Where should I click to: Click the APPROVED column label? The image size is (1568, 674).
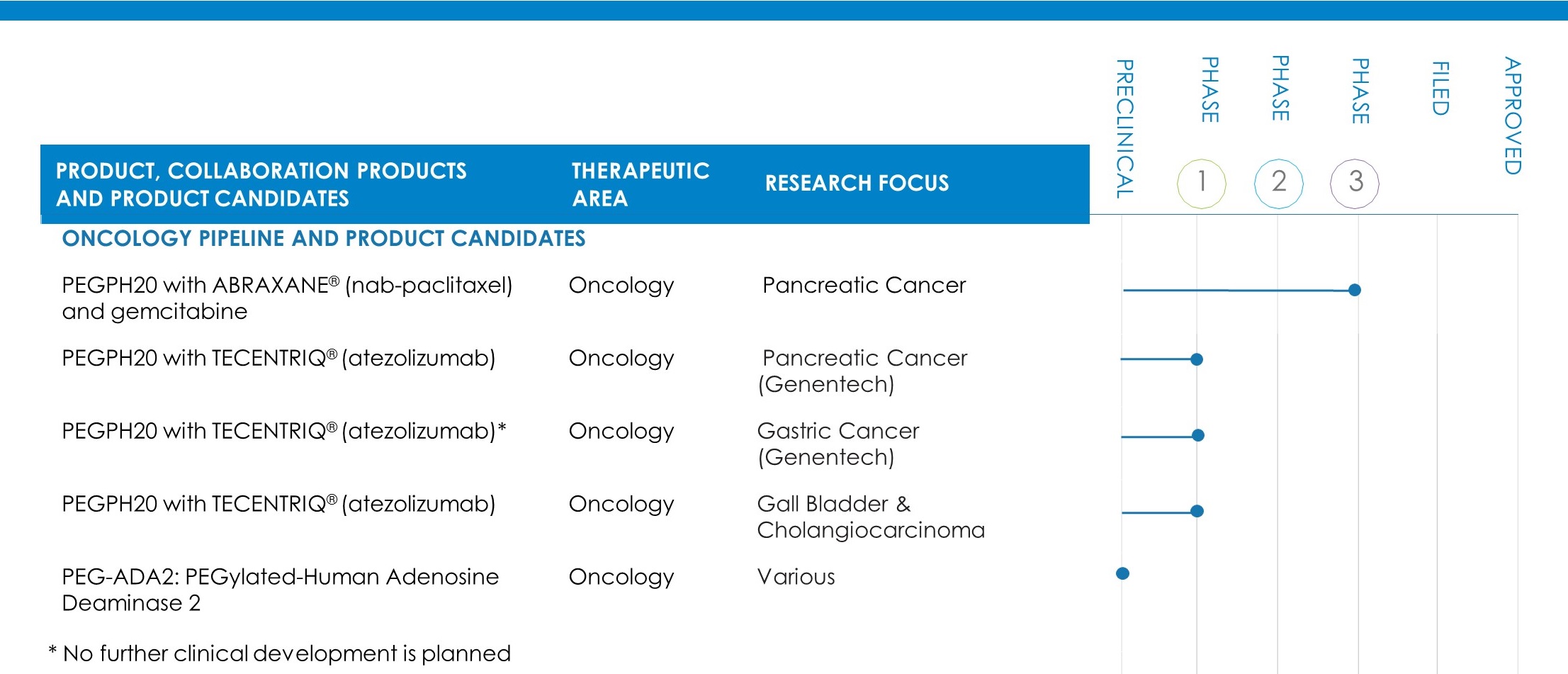pyautogui.click(x=1513, y=116)
